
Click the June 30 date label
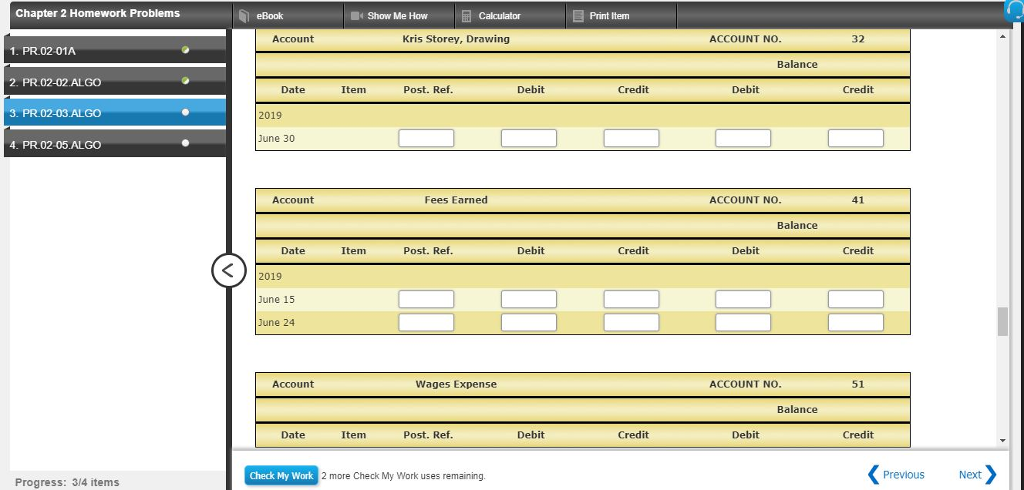point(276,139)
